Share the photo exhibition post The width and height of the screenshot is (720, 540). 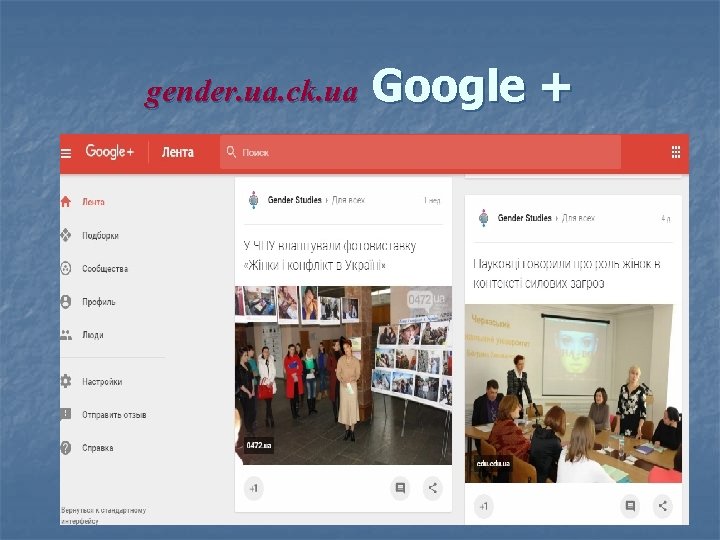[x=433, y=488]
